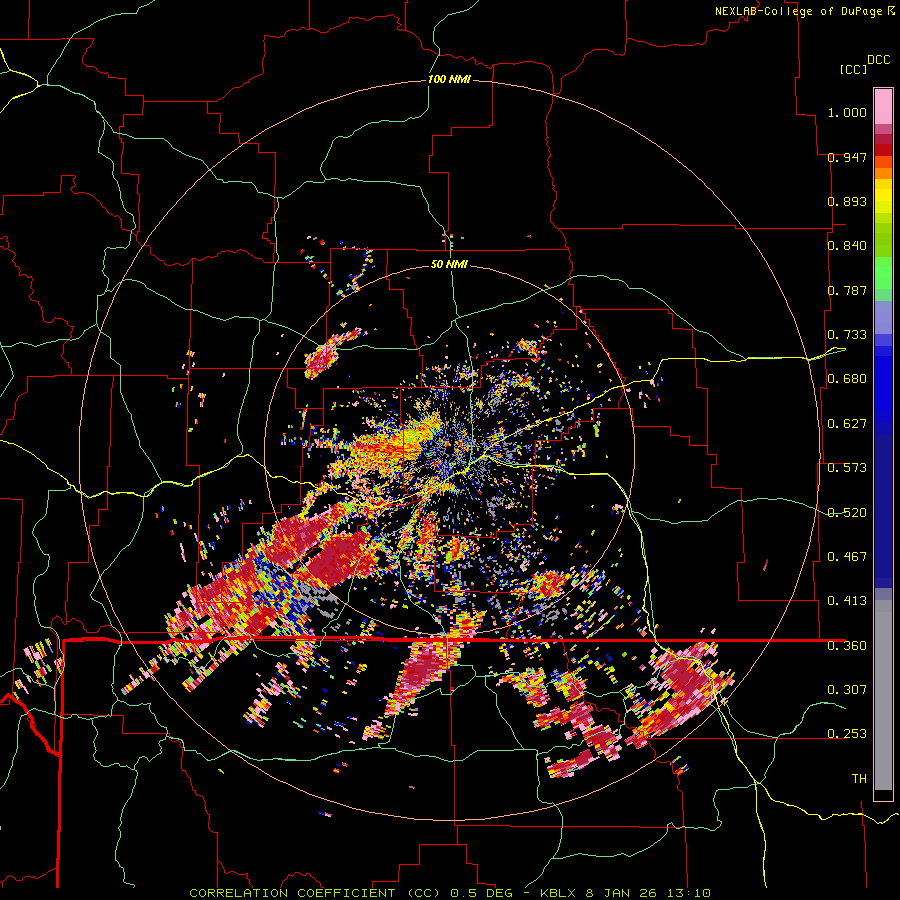Click the TH legend label
The width and height of the screenshot is (900, 900).
click(859, 779)
